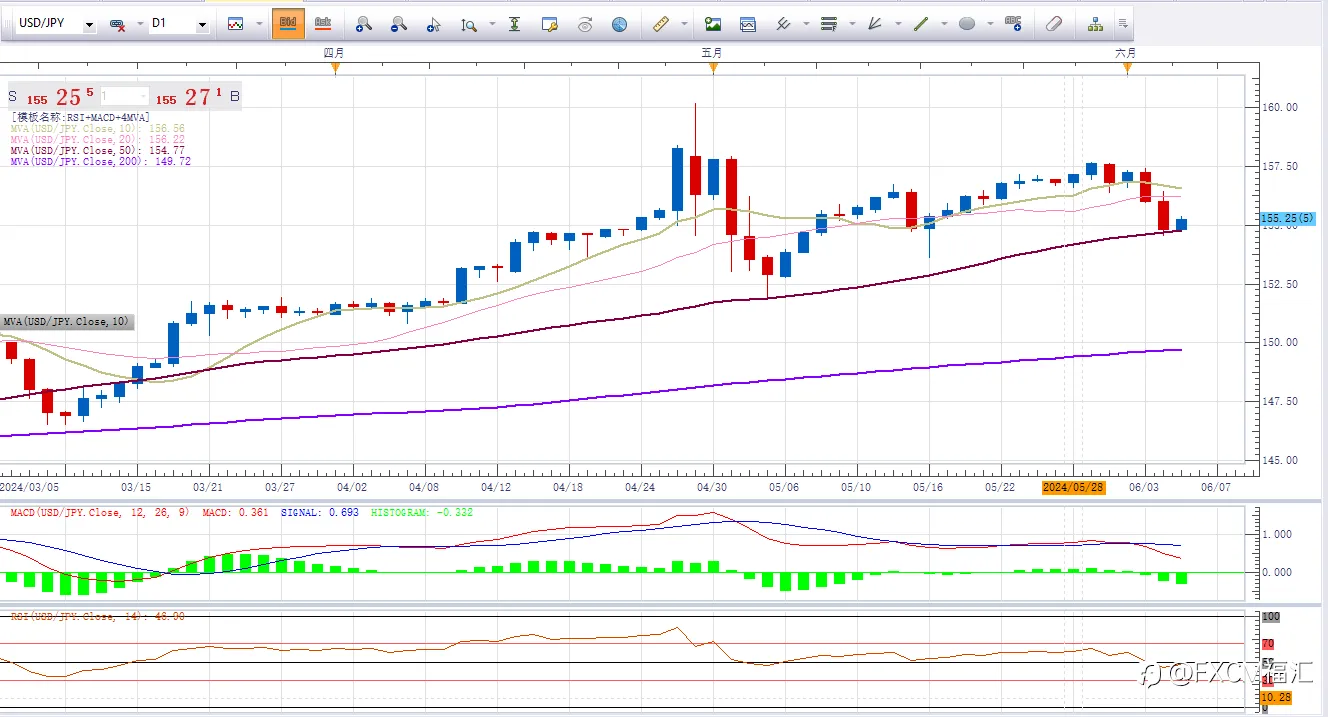
Task: Click the highlighted 2024/05/28 date label
Action: coord(1072,487)
